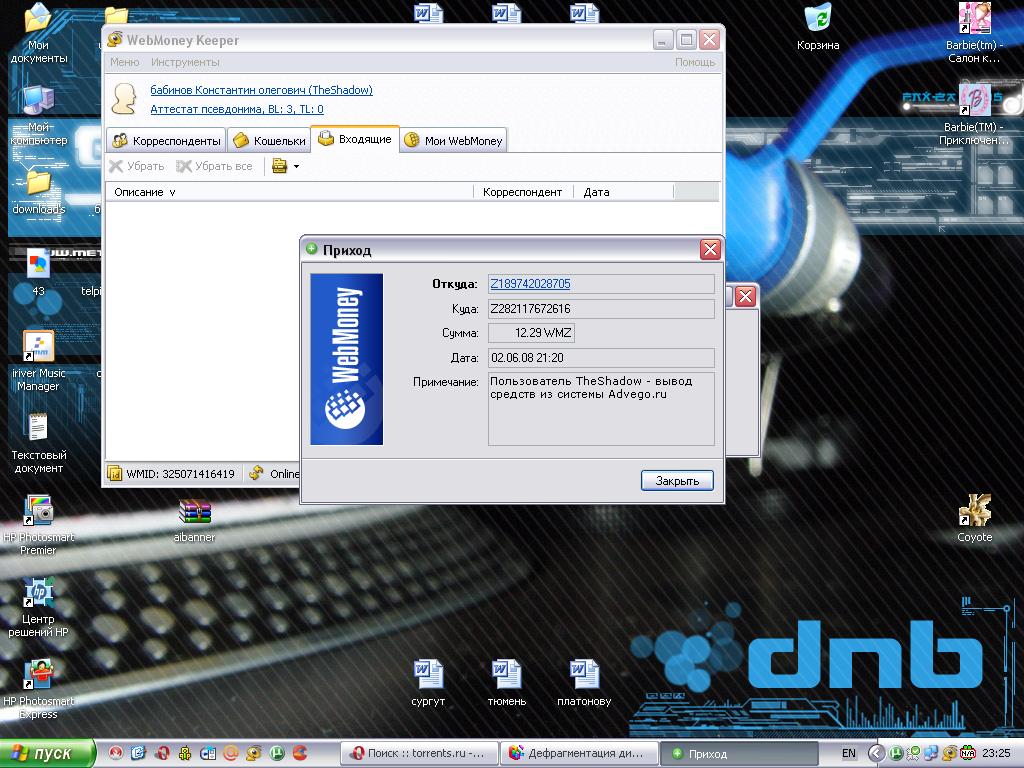1024x768 pixels.
Task: Open the Мои документы desktop icon
Action: 38,33
